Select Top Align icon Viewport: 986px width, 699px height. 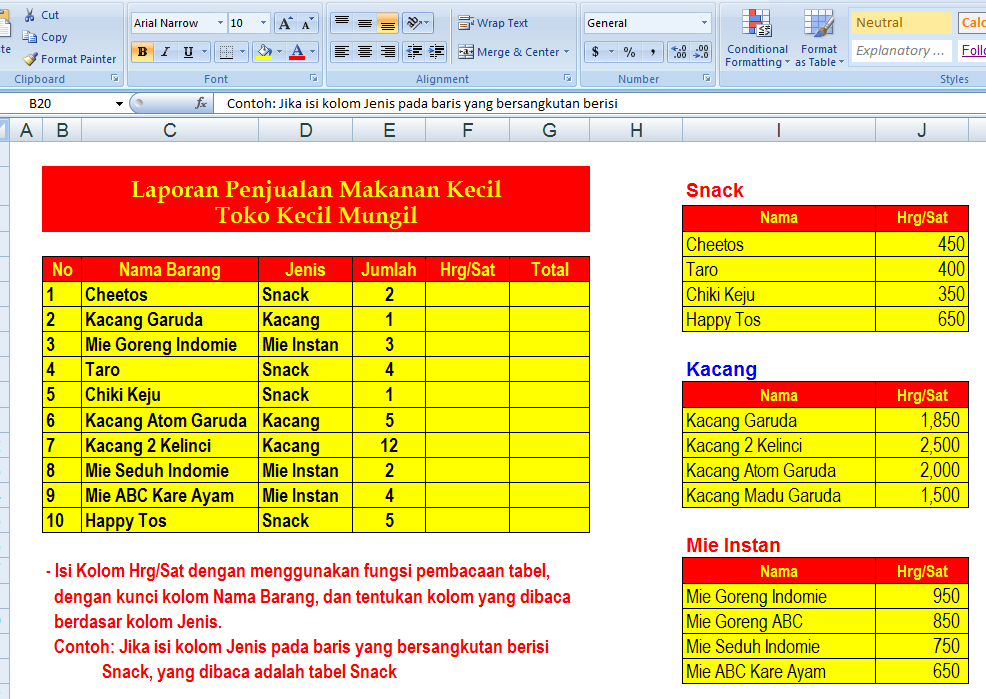point(342,23)
